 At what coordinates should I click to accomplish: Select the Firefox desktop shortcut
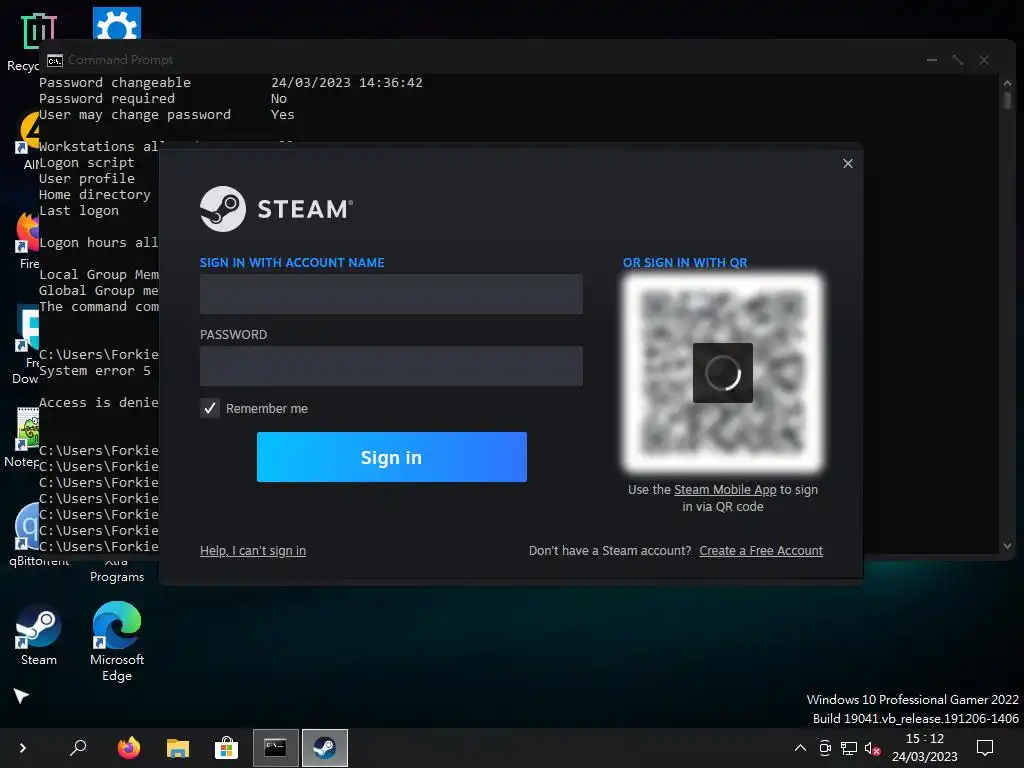(28, 240)
